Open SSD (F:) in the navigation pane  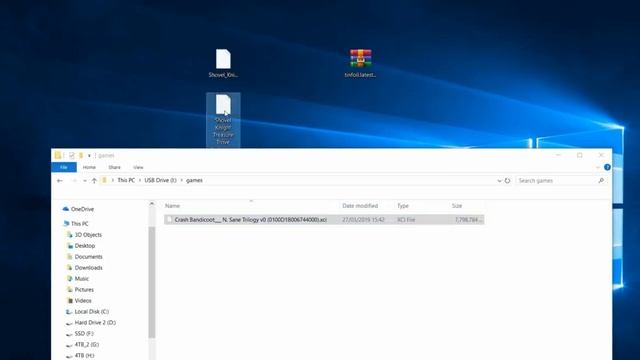[x=84, y=334]
